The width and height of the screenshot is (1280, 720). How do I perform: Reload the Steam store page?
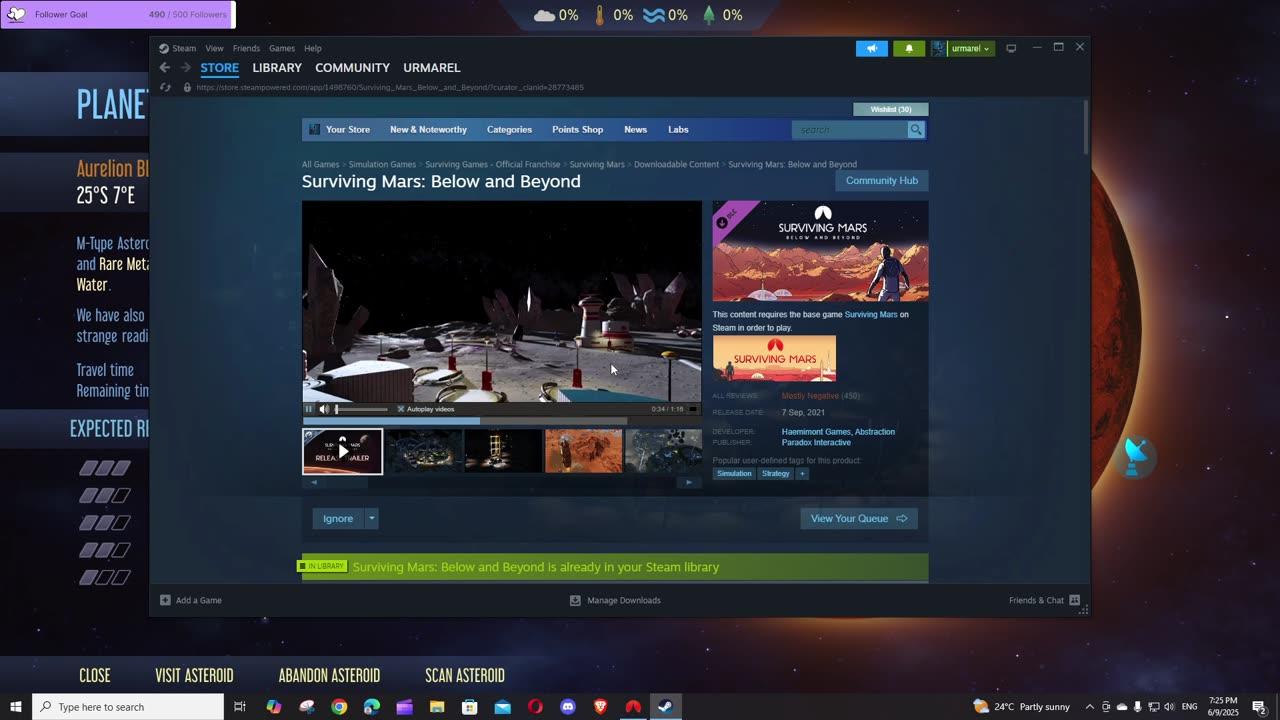(x=165, y=87)
